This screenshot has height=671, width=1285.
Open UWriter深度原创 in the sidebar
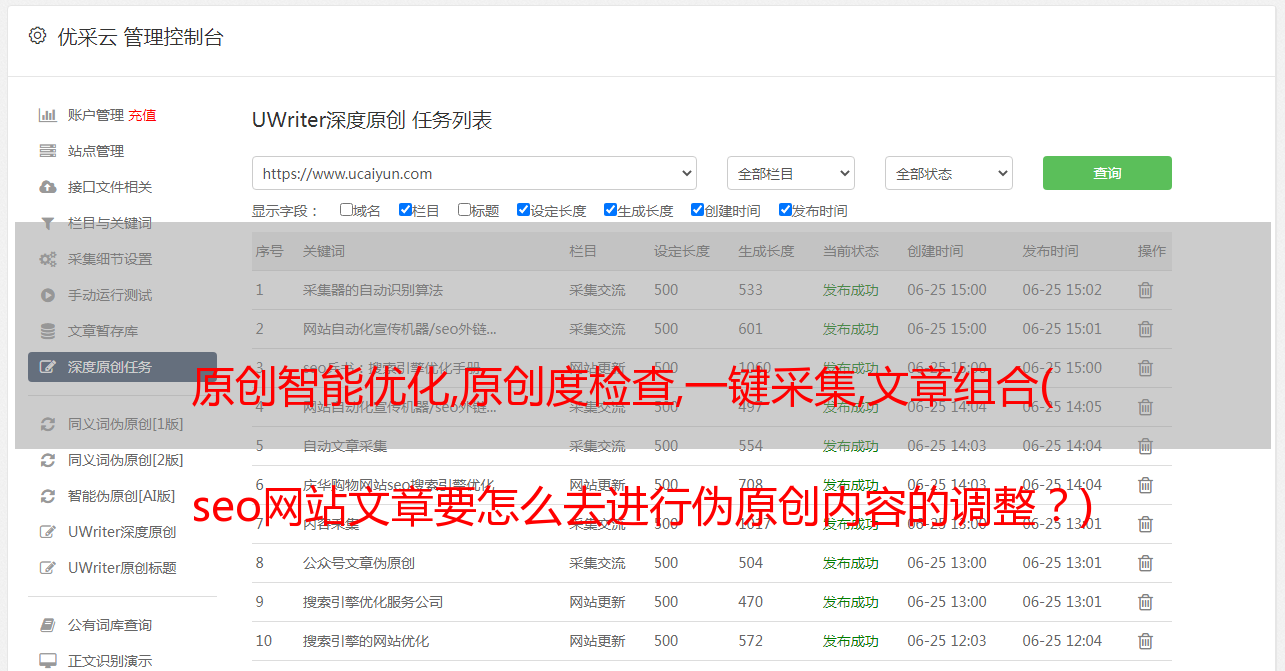point(122,532)
